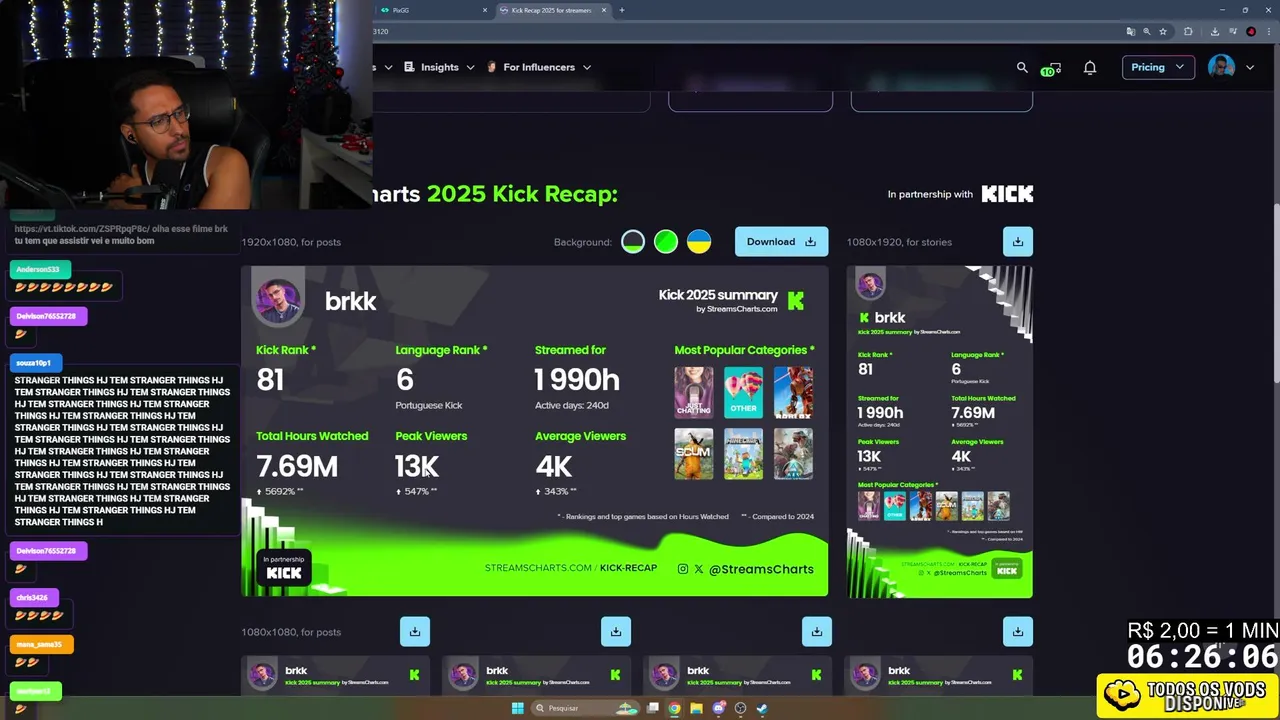Screen dimensions: 1280x720
Task: Open Windows Start menu
Action: point(517,708)
